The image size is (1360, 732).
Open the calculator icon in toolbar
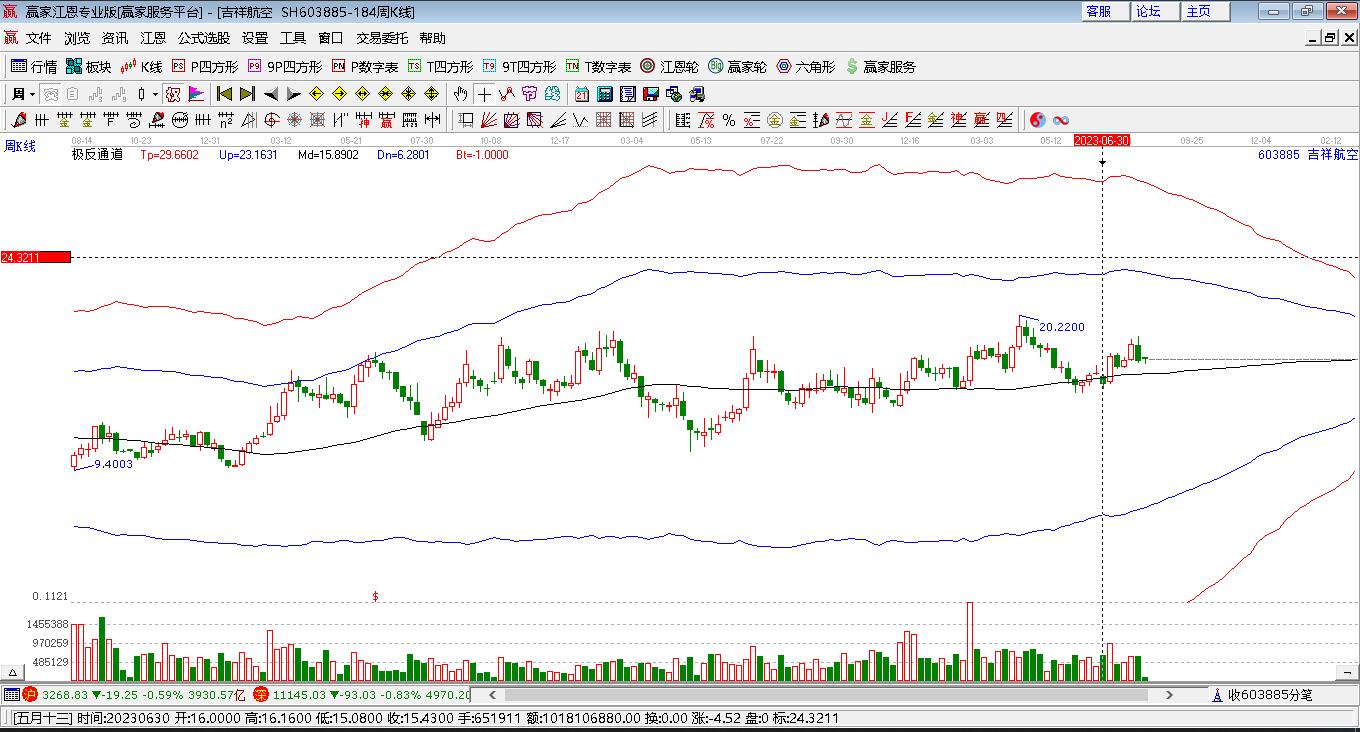605,94
